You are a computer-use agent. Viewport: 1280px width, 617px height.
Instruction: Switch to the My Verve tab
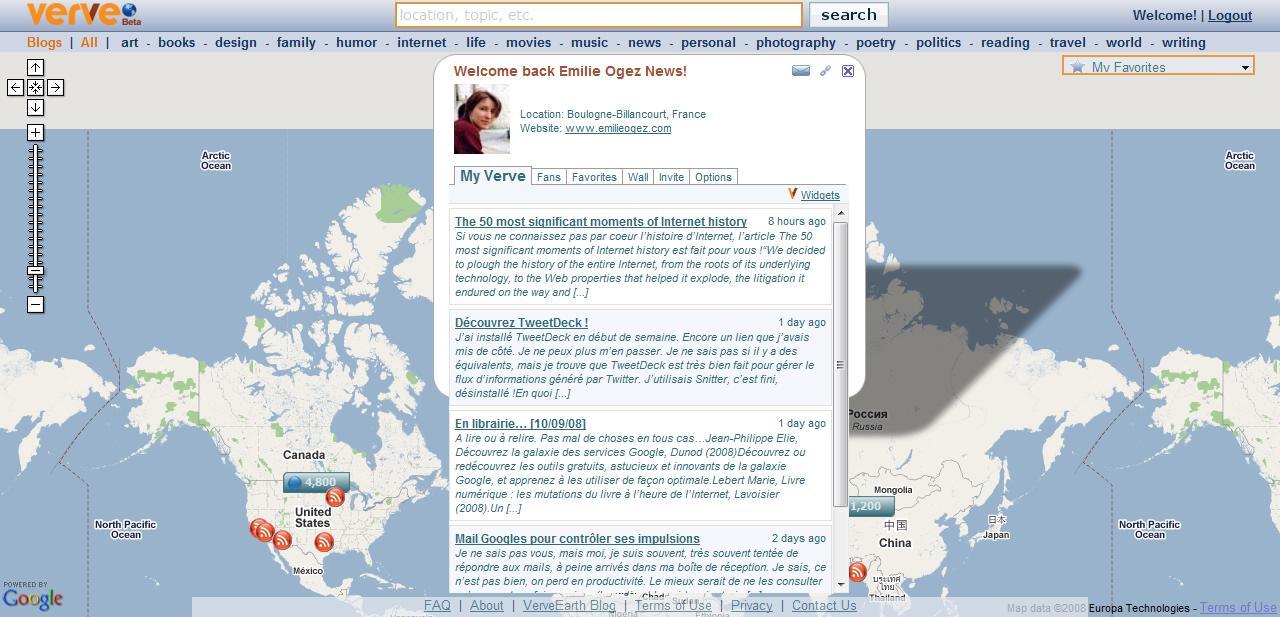(492, 175)
